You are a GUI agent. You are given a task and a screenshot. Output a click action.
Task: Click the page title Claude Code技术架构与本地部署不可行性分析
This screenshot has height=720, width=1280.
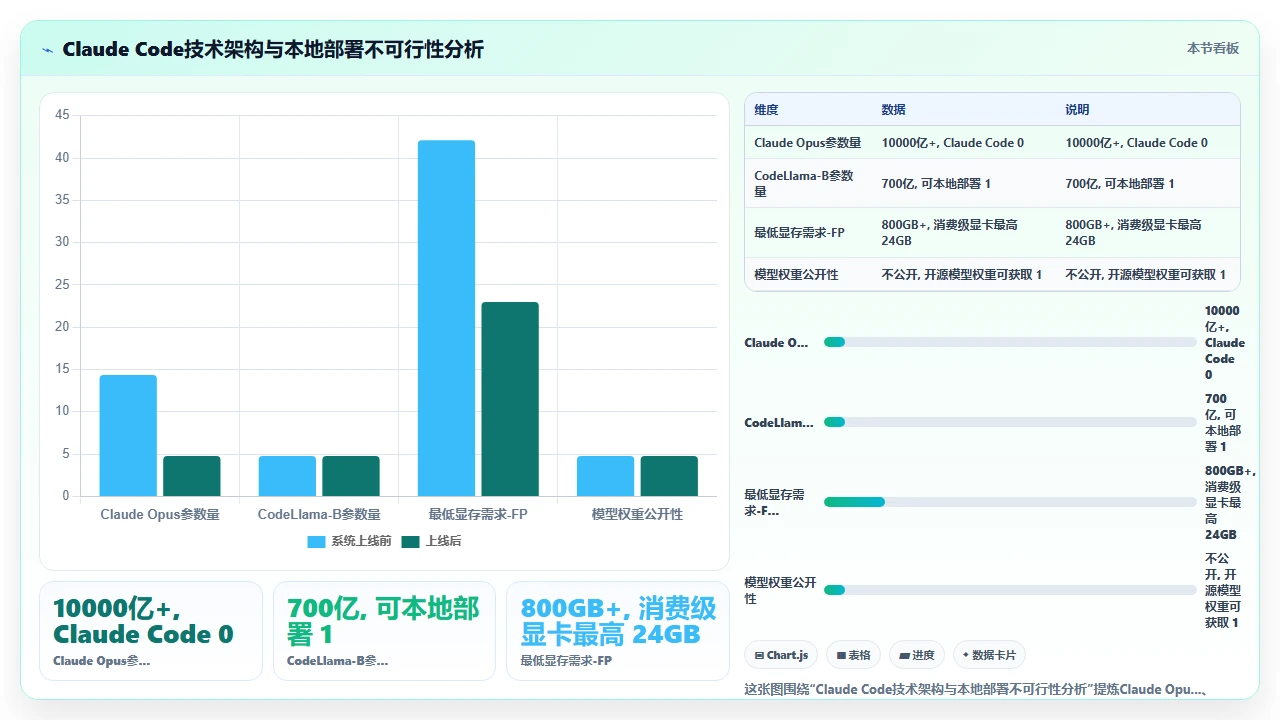coord(273,49)
